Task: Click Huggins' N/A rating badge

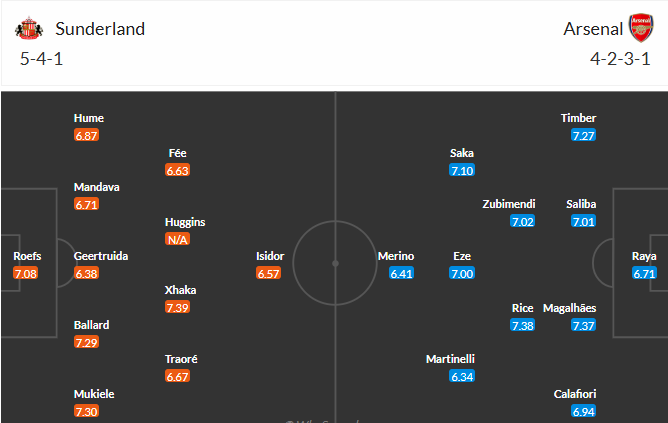Action: [x=178, y=239]
